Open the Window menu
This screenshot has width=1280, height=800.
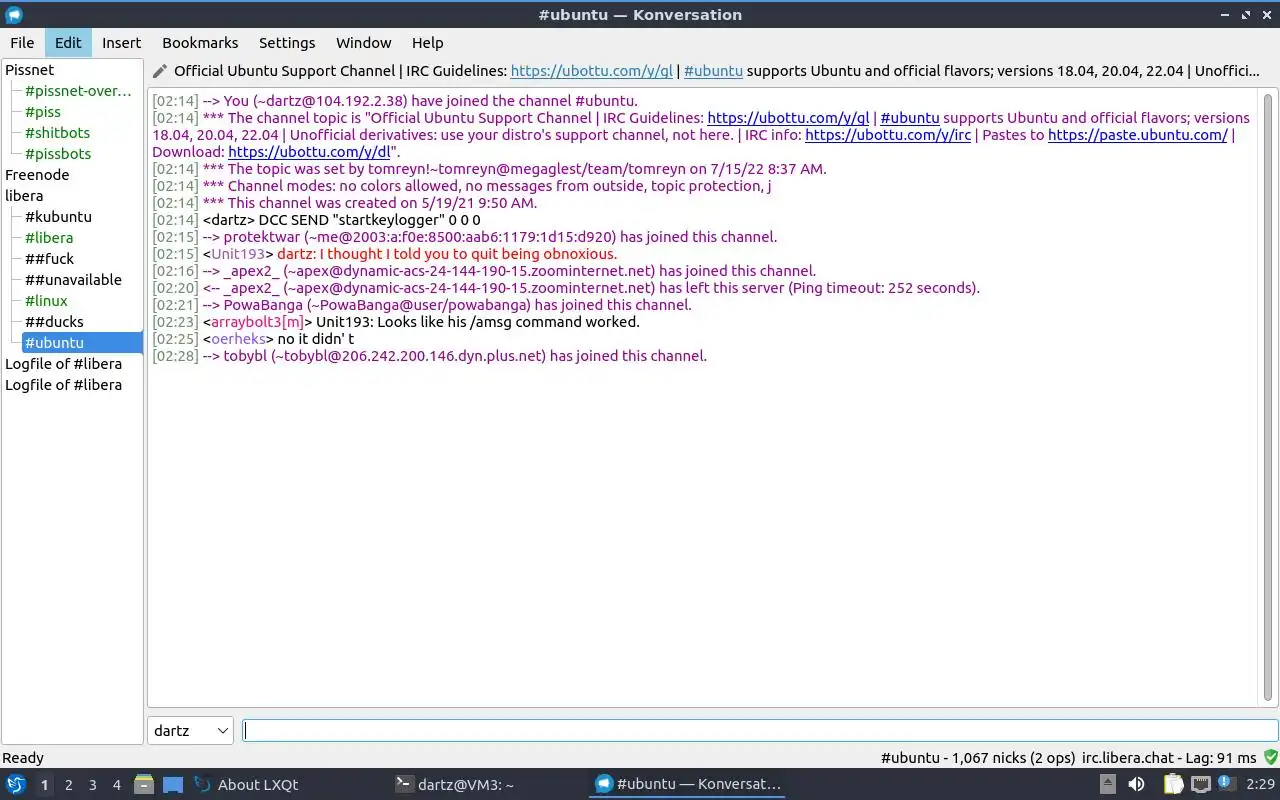point(363,43)
